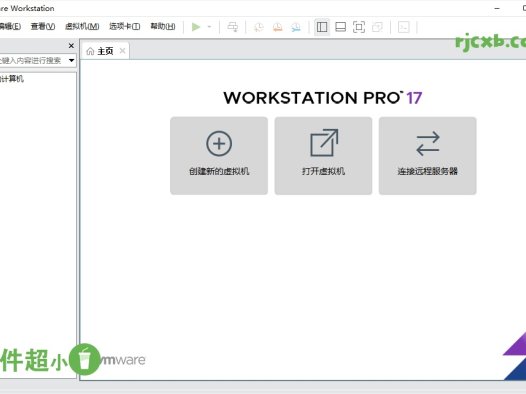526x394 pixels.
Task: Open the Snapshot Manager blue icon
Action: click(x=296, y=27)
